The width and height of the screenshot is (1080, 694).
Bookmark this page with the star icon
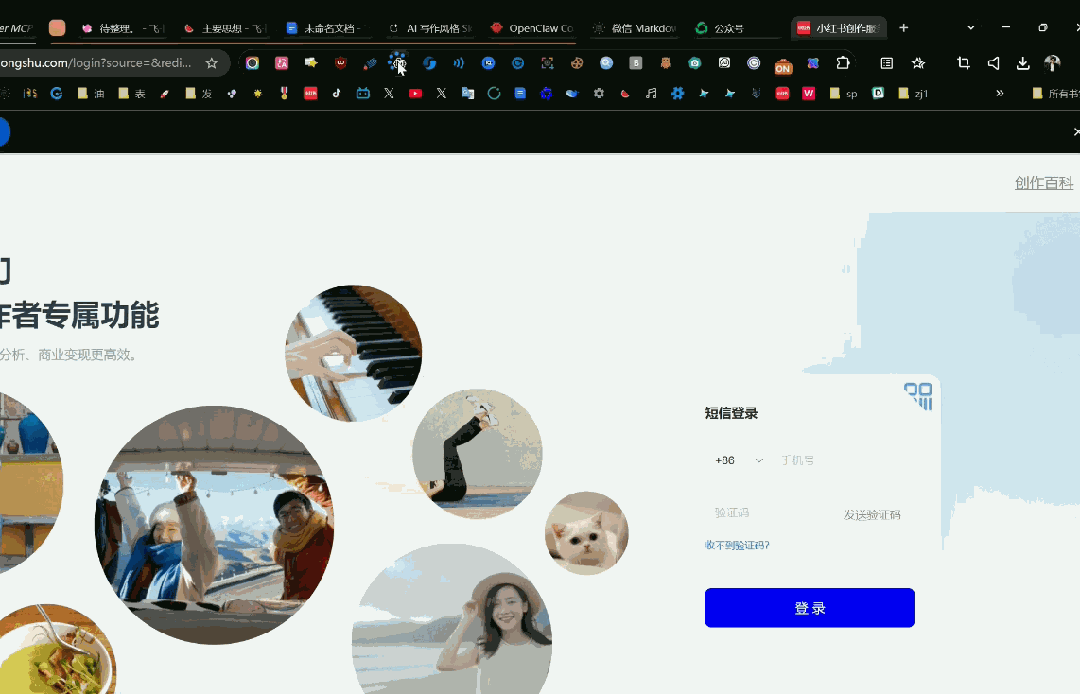(x=211, y=63)
